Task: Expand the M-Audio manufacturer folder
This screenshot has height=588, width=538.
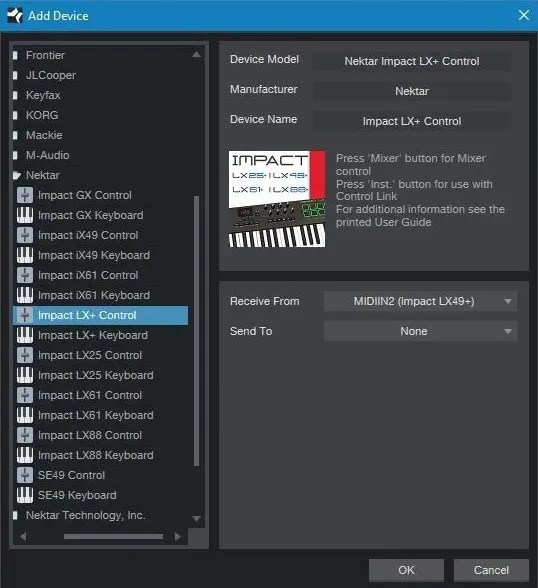Action: point(15,155)
